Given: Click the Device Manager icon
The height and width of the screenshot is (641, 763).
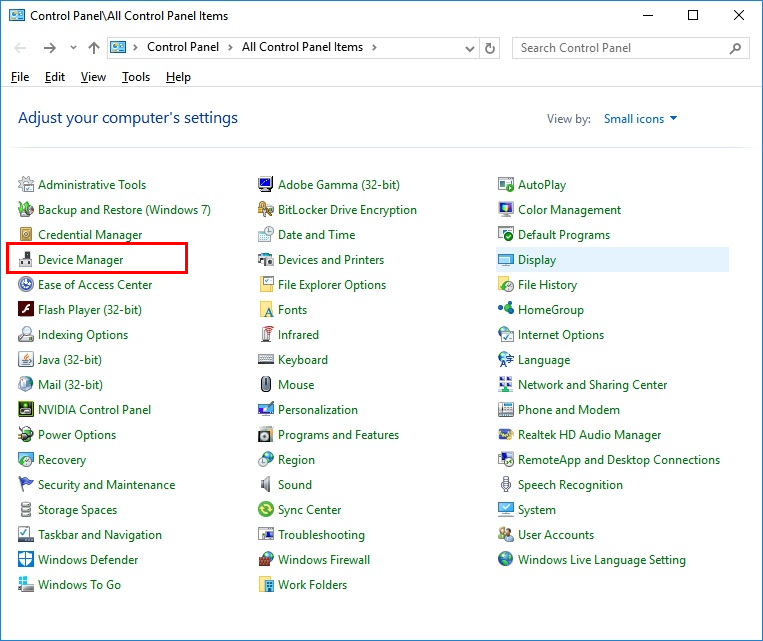Looking at the screenshot, I should [26, 260].
